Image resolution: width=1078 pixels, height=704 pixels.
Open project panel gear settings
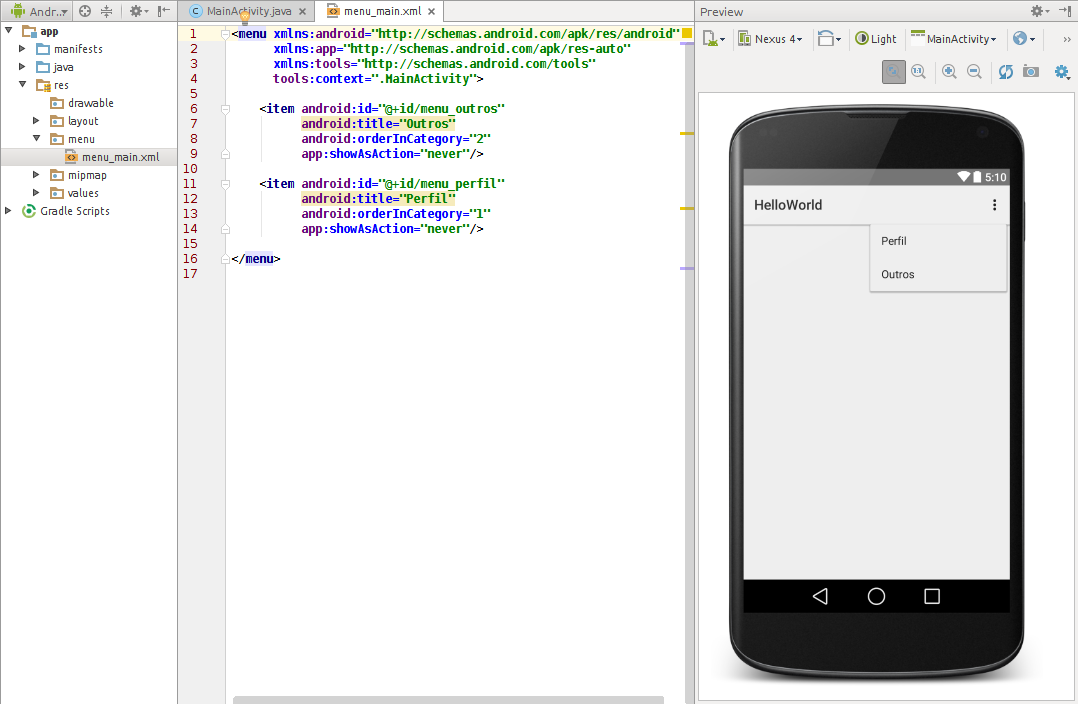click(x=139, y=11)
